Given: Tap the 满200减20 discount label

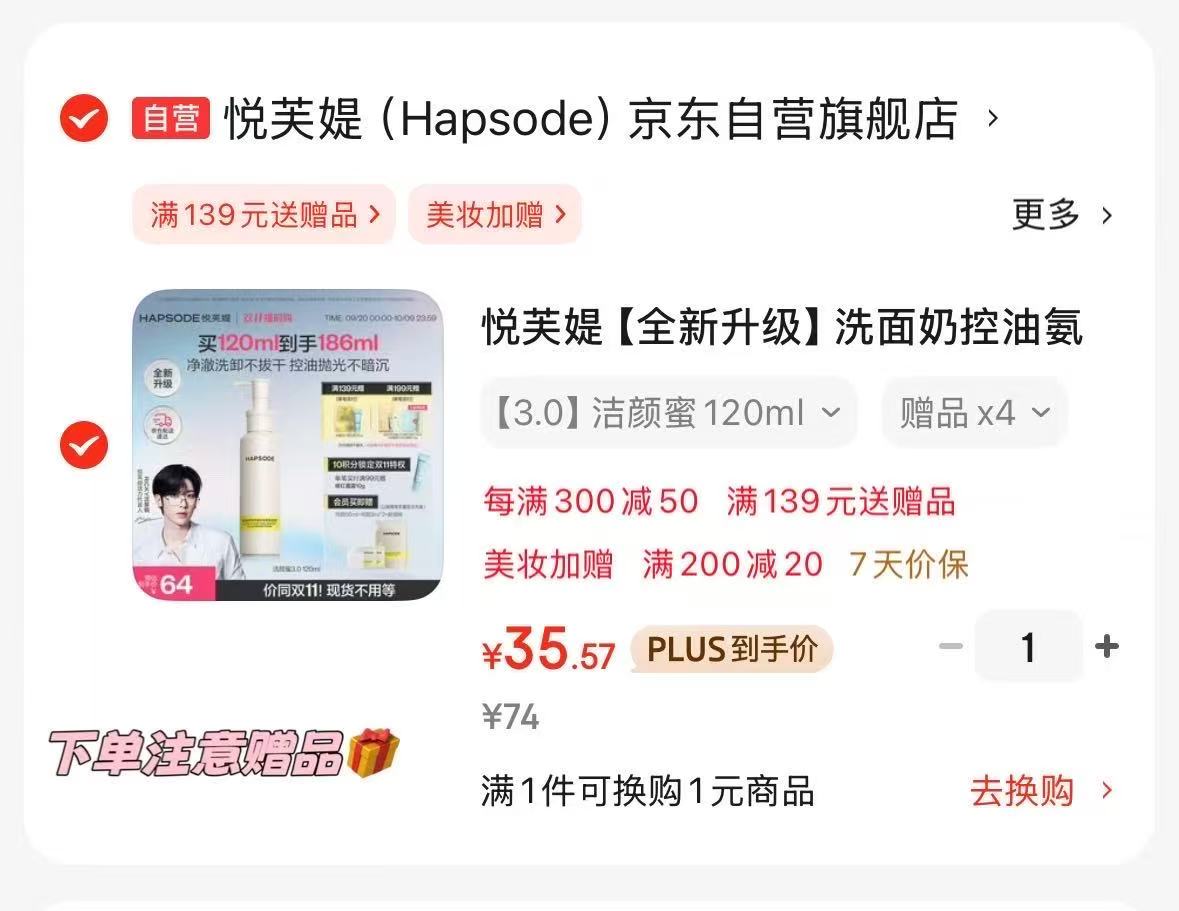Looking at the screenshot, I should (x=733, y=564).
